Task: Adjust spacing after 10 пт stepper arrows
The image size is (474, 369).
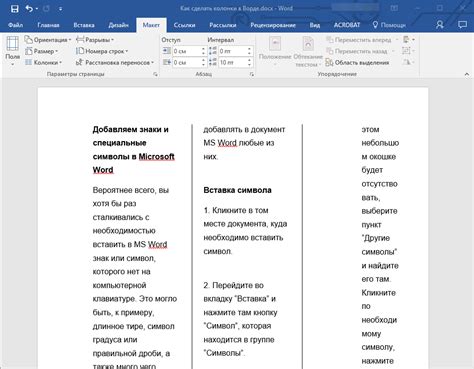Action: [249, 62]
